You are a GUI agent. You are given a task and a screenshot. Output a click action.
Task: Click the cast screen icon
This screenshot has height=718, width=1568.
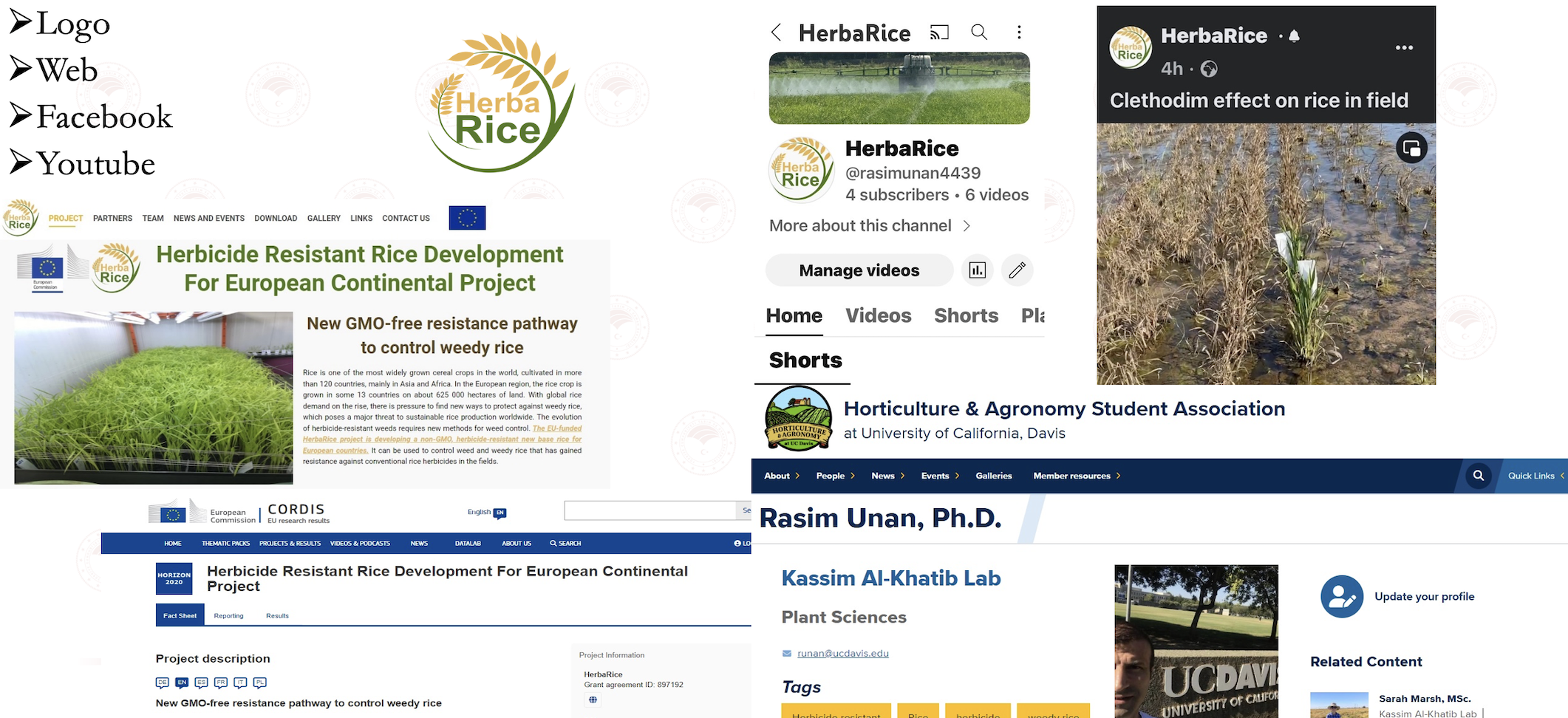tap(939, 33)
